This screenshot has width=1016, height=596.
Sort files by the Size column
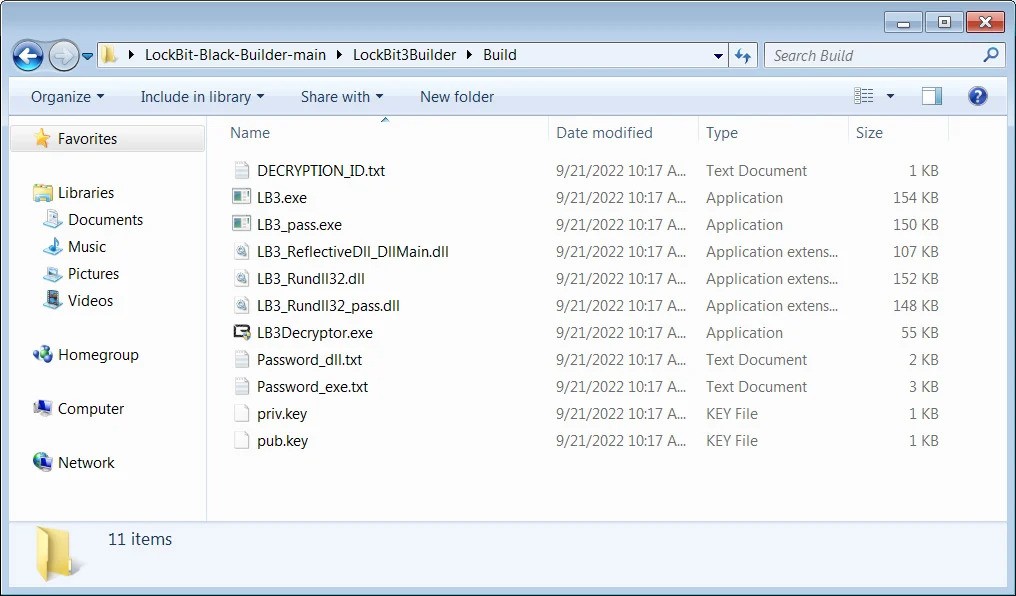pyautogui.click(x=869, y=132)
